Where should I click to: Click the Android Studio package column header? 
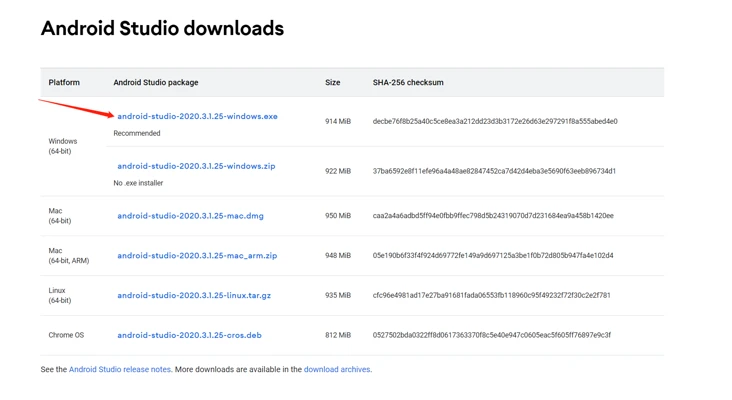tap(156, 83)
